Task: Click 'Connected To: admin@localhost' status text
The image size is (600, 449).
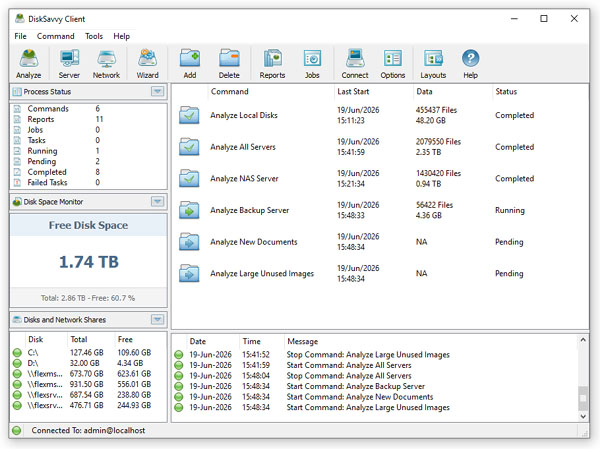Action: [x=88, y=431]
